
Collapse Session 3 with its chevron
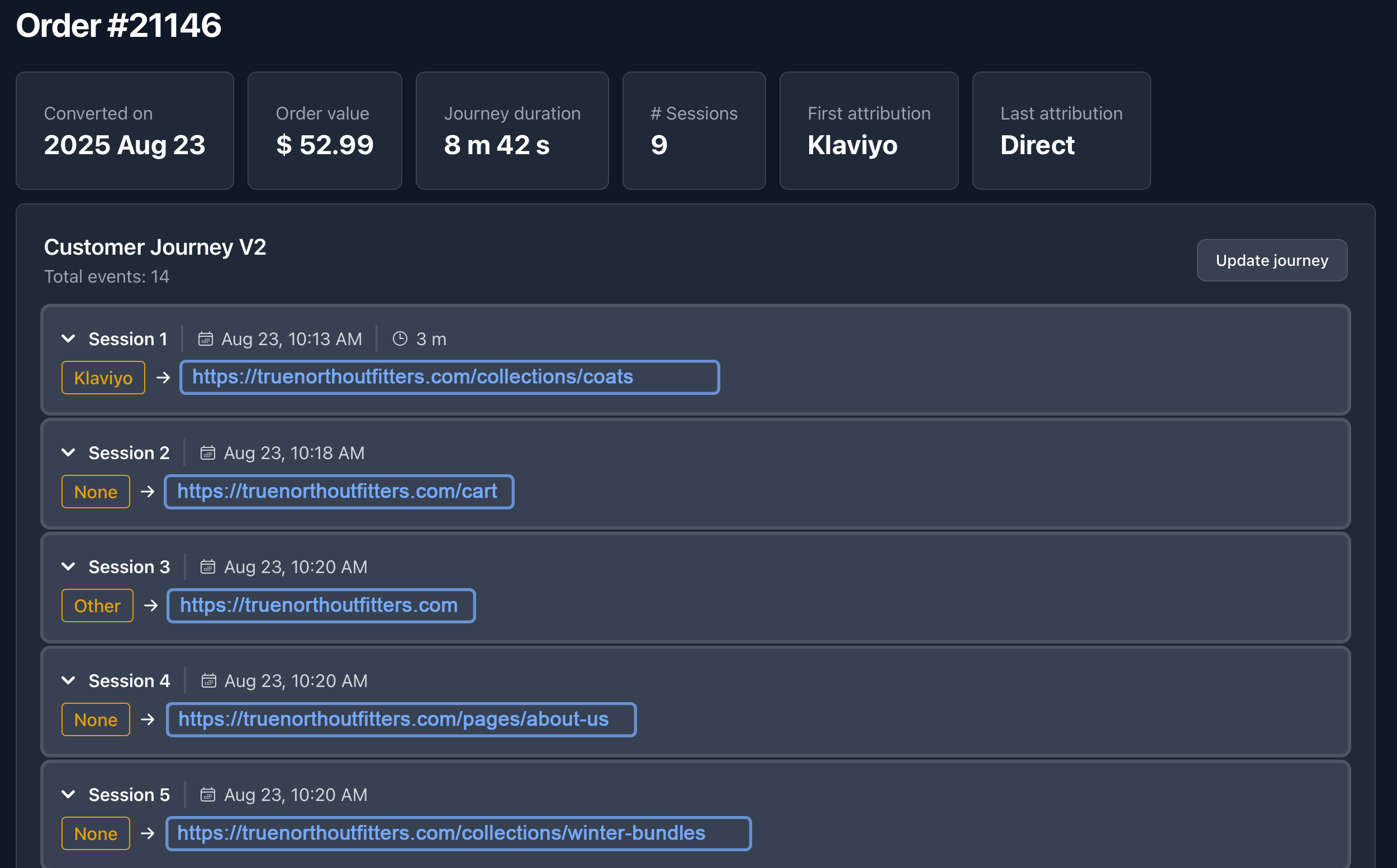pos(68,566)
